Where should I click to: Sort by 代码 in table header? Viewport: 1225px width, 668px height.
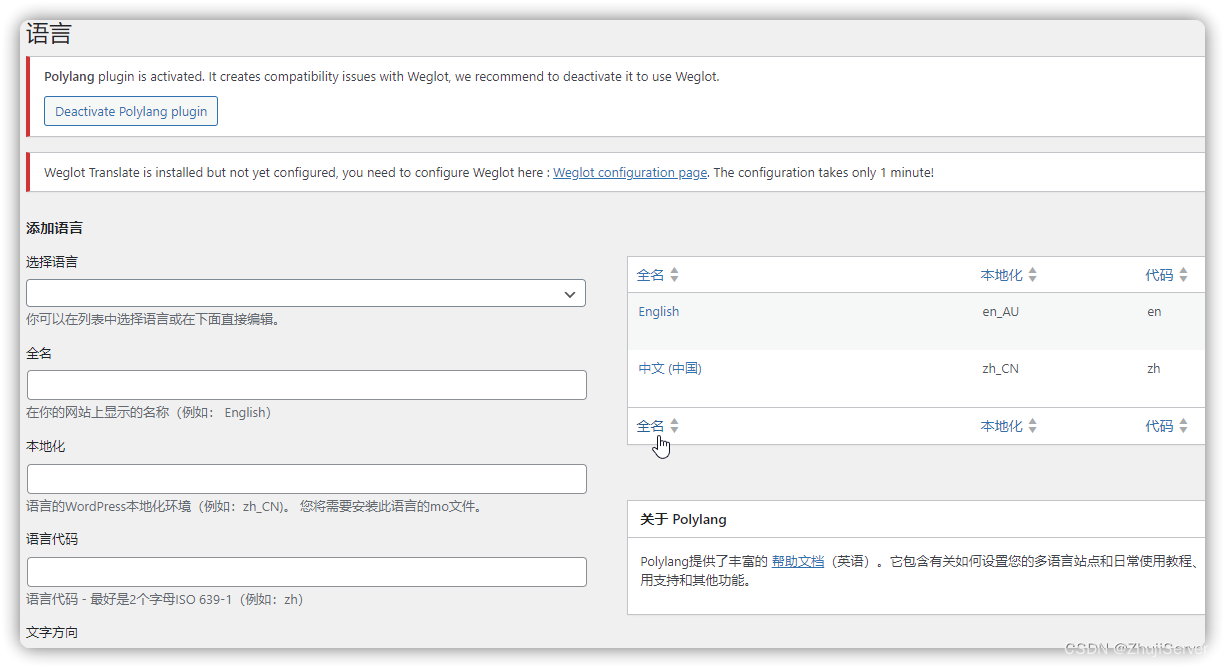tap(1159, 275)
